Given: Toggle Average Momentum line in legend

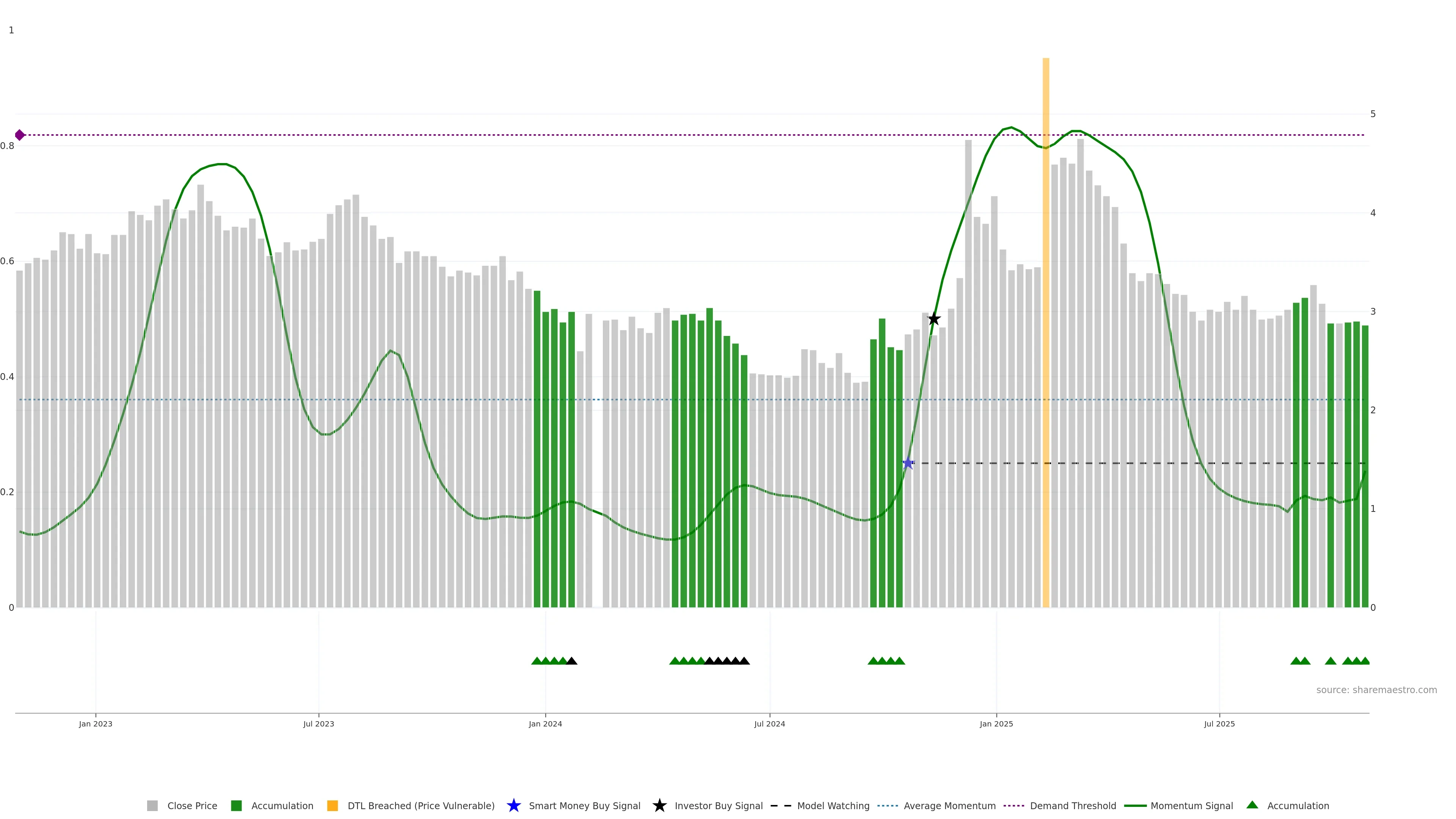Looking at the screenshot, I should pos(949,805).
